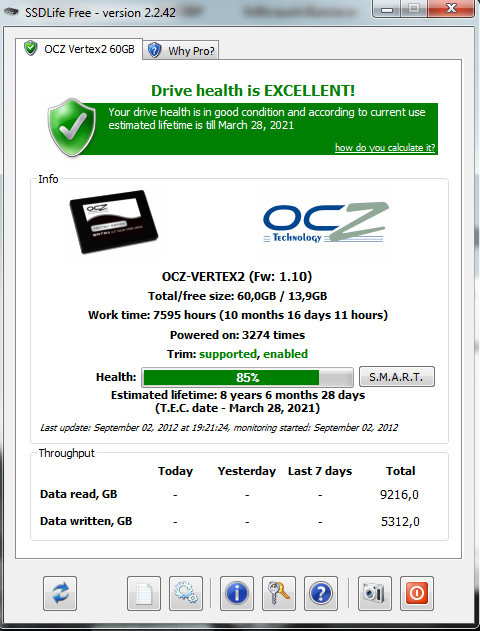Close the SSDLife window with the red X
This screenshot has width=480, height=631.
[x=451, y=8]
